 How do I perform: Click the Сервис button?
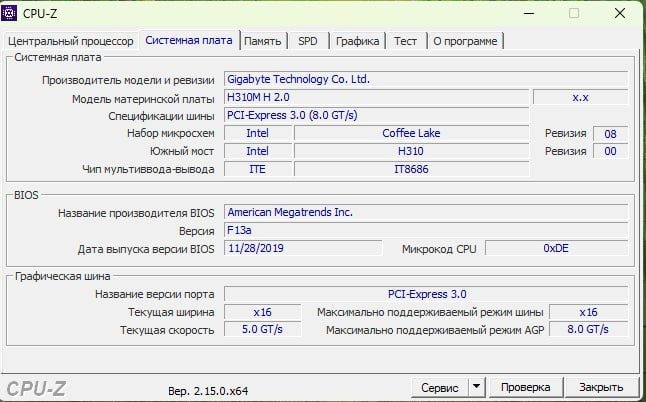440,388
